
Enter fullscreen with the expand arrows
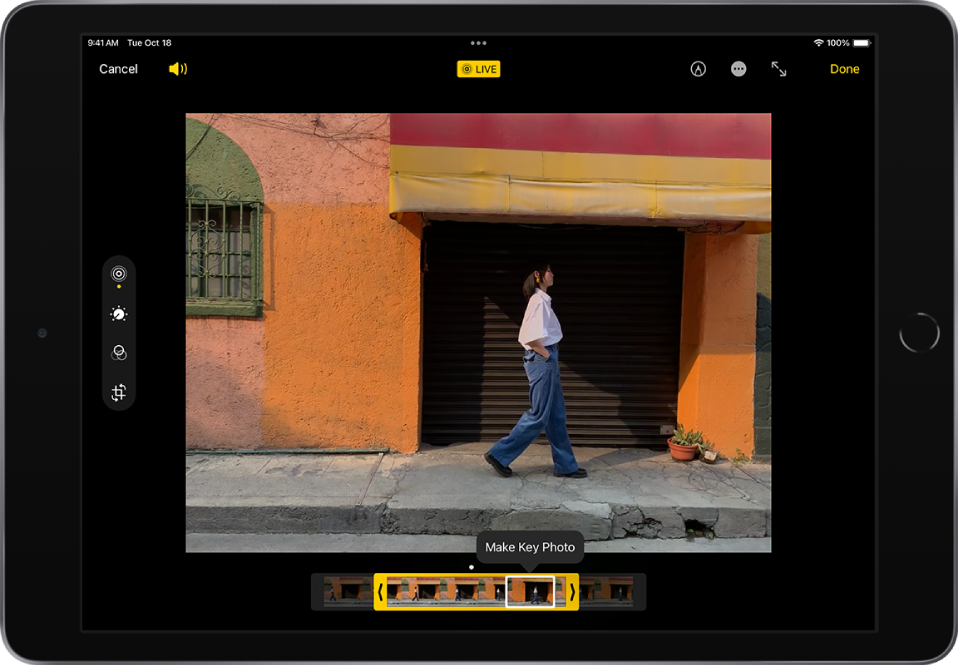point(779,68)
